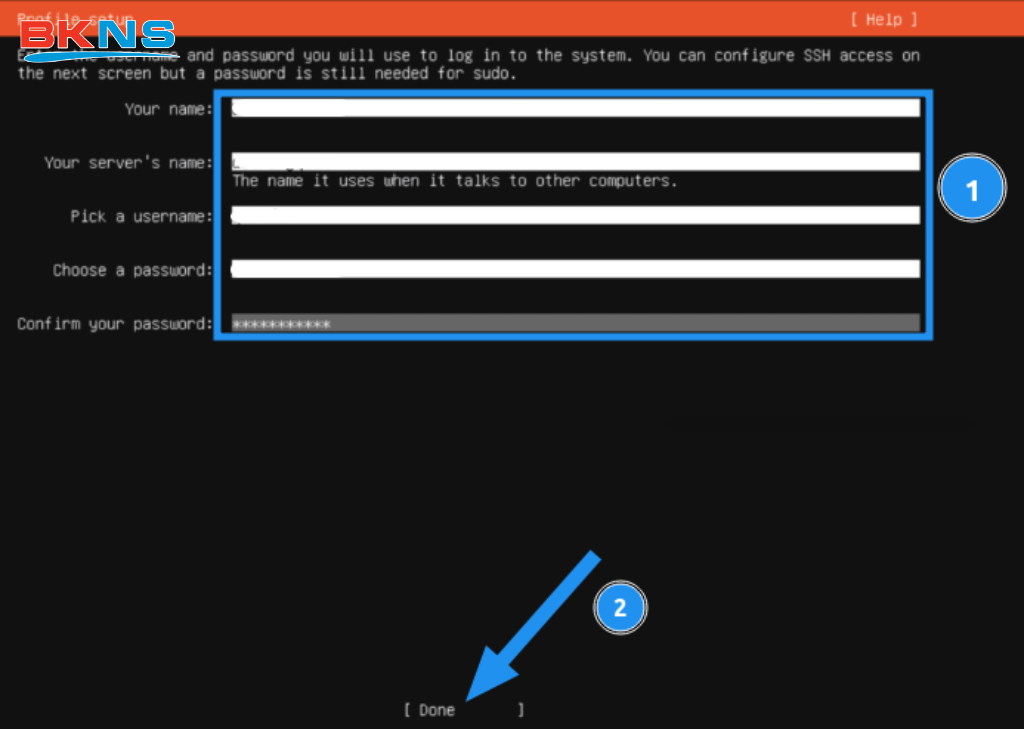Click into the Choose a password field
1024x729 pixels.
575,268
